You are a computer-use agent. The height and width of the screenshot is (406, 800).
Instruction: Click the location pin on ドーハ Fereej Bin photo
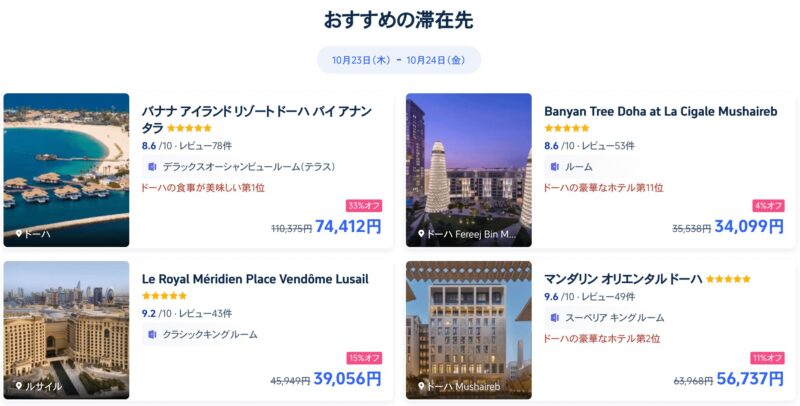(x=421, y=234)
